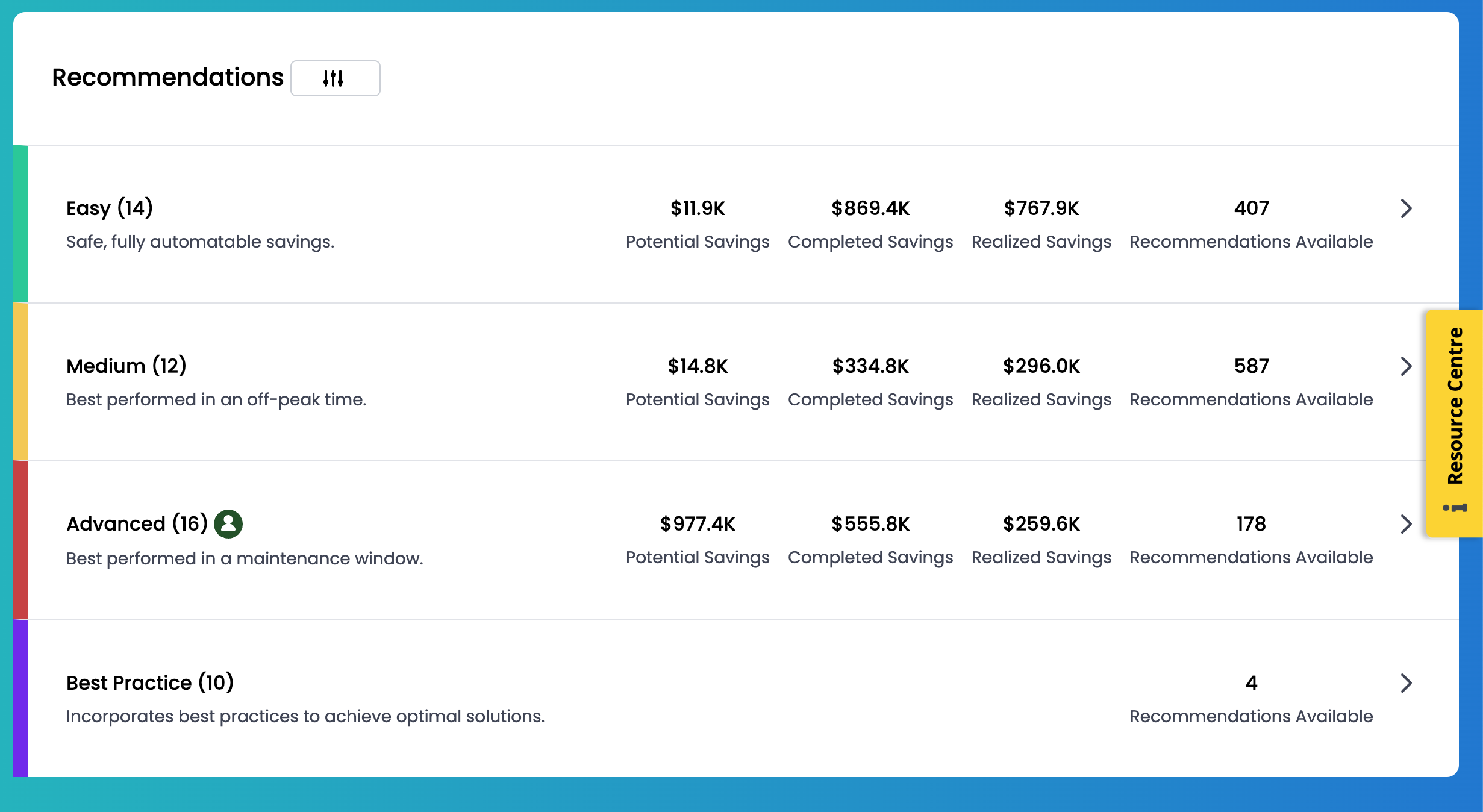Expand the Medium recommendations row chevron
This screenshot has height=812, width=1483.
pos(1406,366)
